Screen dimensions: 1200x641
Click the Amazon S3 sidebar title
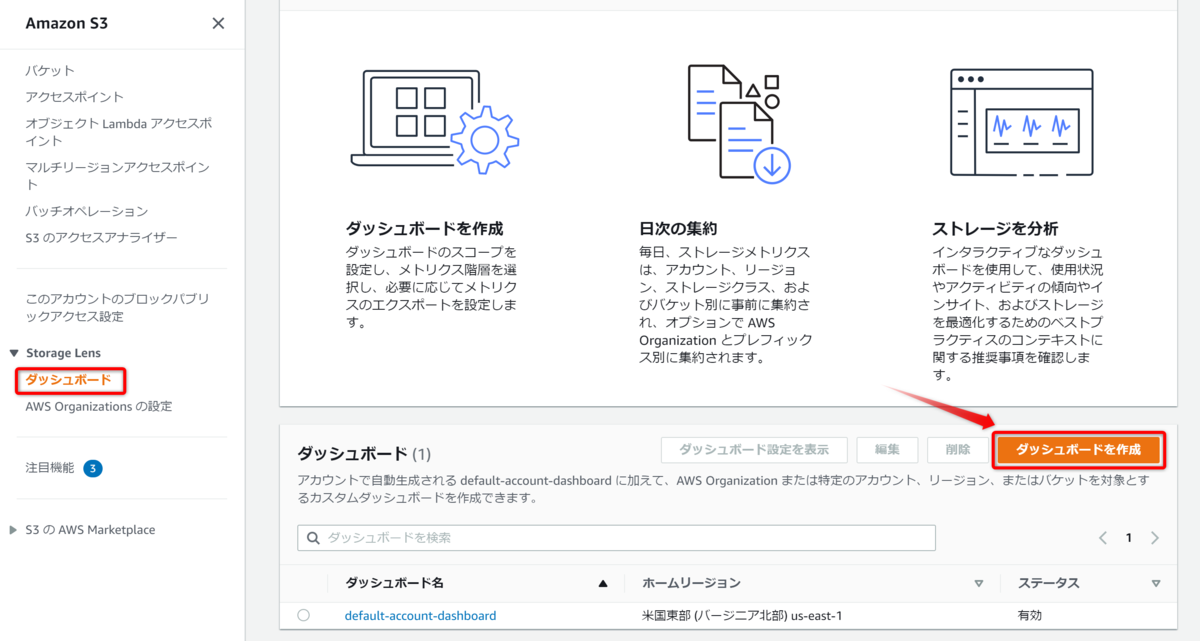coord(67,23)
